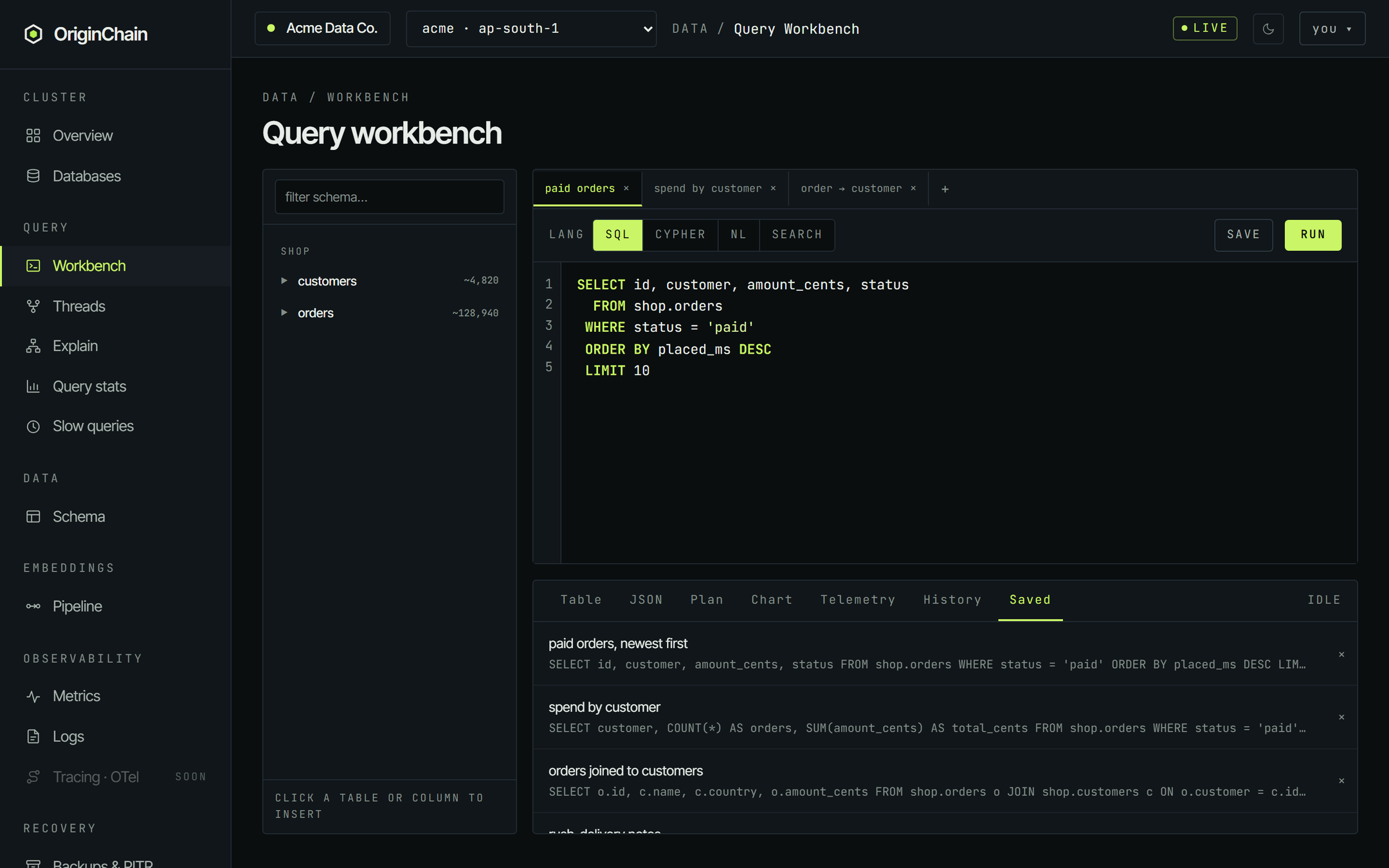Close the order → customer tab
The height and width of the screenshot is (868, 1389).
click(913, 188)
